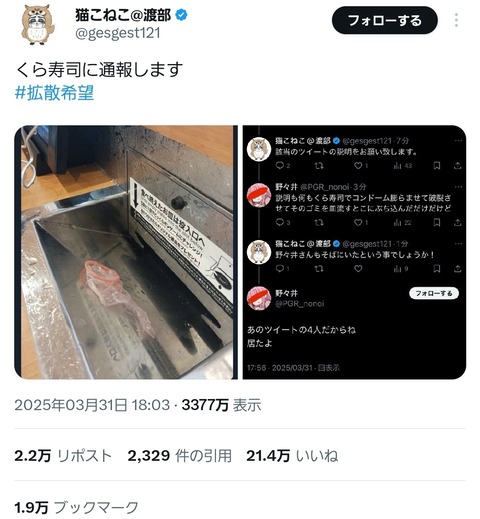This screenshot has height=519, width=480.
Task: Click the share icon on the top embedded reply
Action: pos(458,165)
